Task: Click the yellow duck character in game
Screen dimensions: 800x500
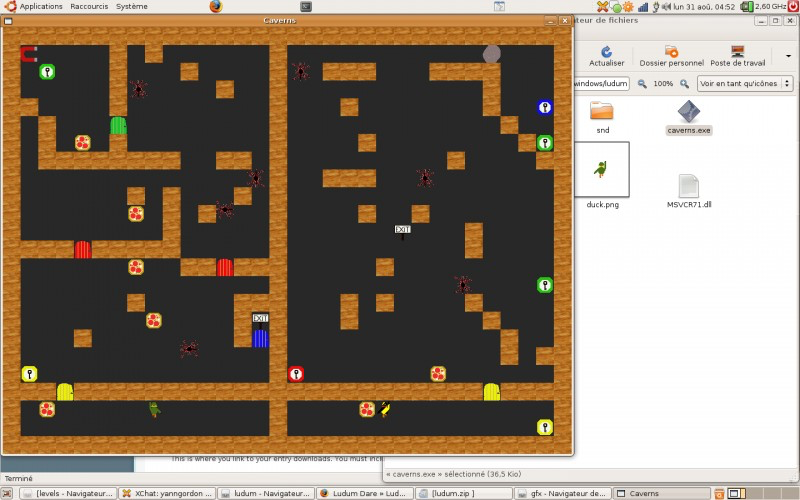Action: click(x=385, y=409)
